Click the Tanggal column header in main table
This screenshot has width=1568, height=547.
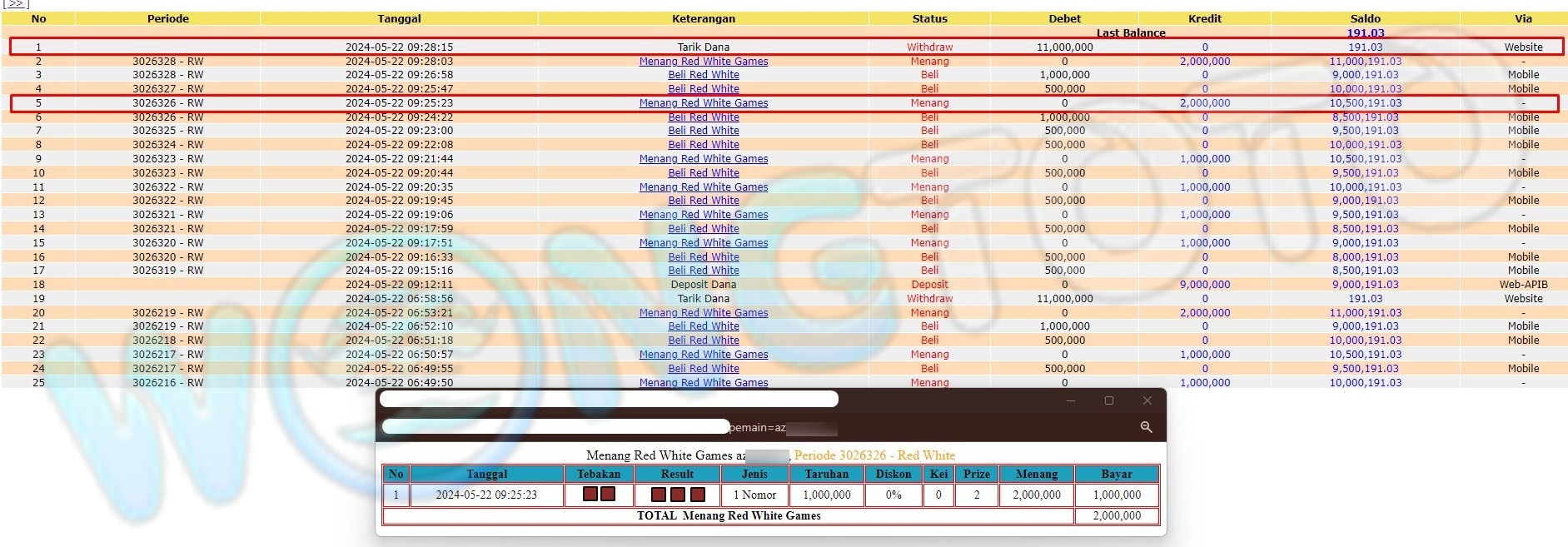(x=399, y=18)
